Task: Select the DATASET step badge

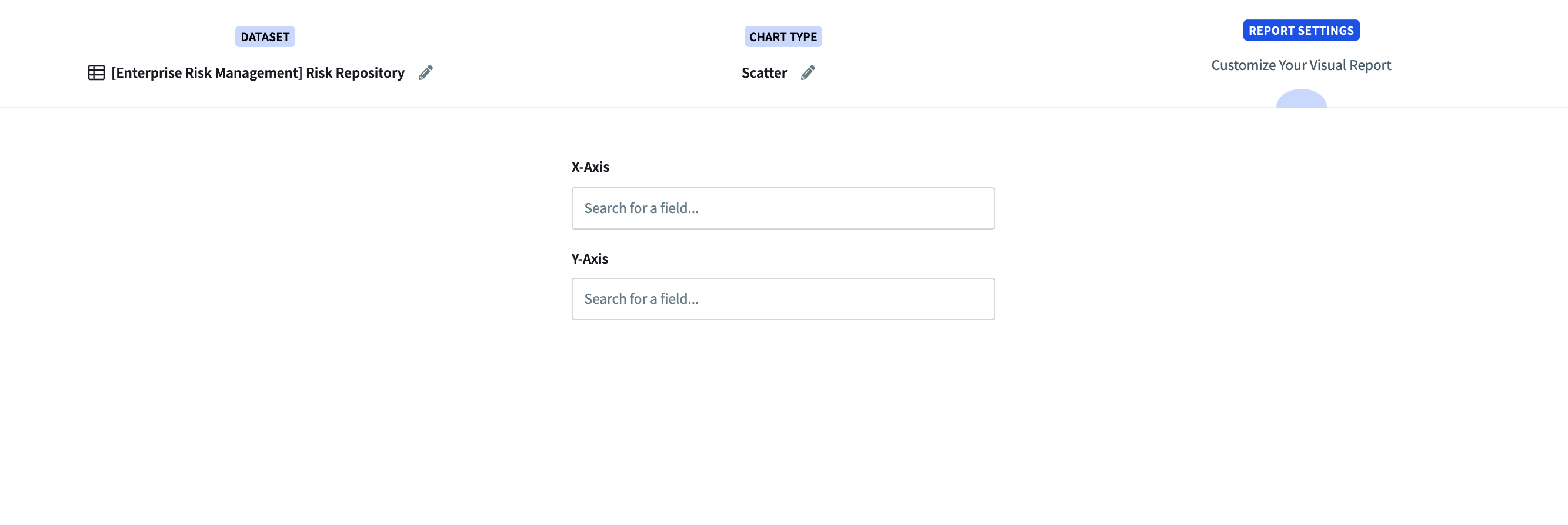Action: click(265, 37)
